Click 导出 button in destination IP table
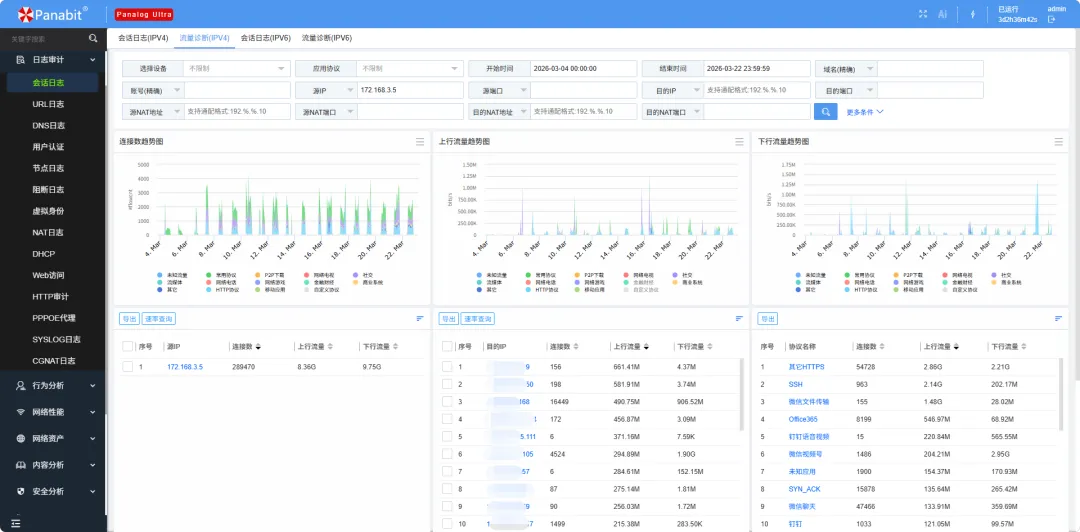The width and height of the screenshot is (1080, 532). coord(448,318)
